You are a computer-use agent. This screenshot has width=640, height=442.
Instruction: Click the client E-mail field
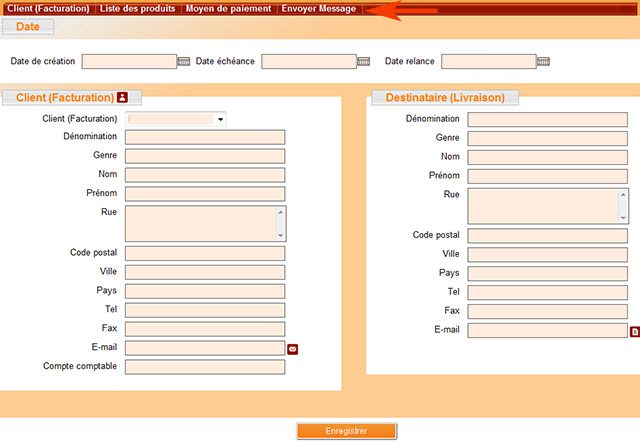(205, 348)
